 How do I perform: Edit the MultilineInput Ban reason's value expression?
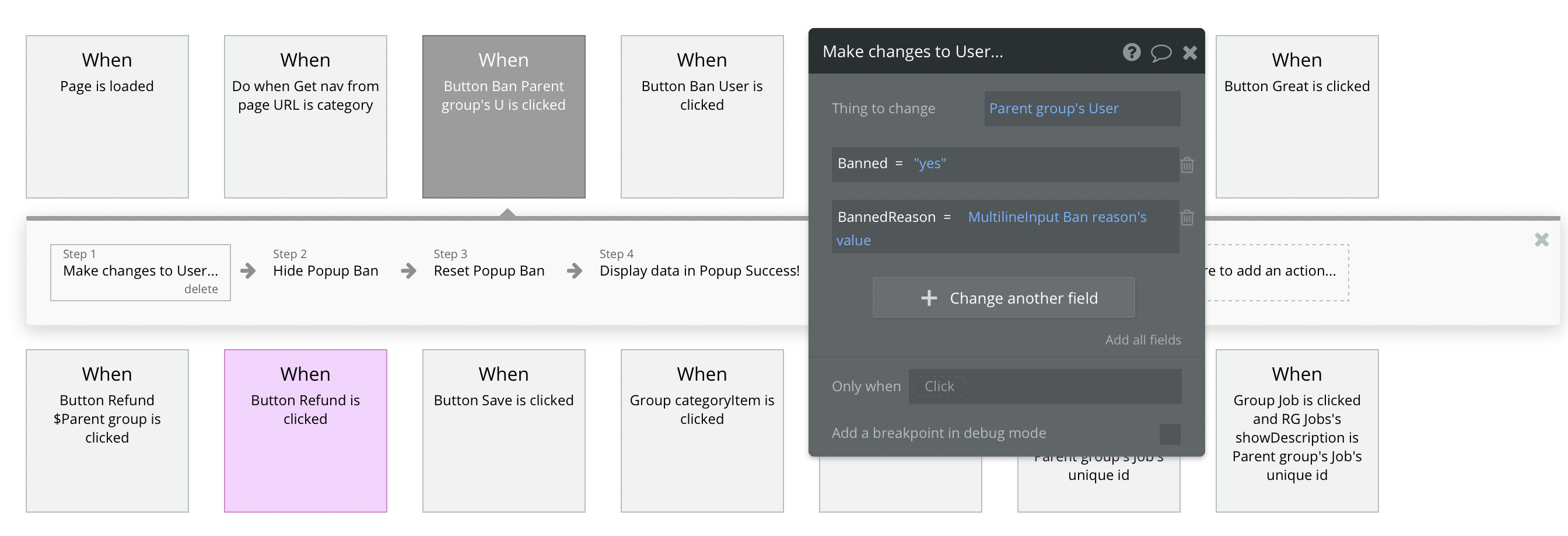click(x=1056, y=217)
